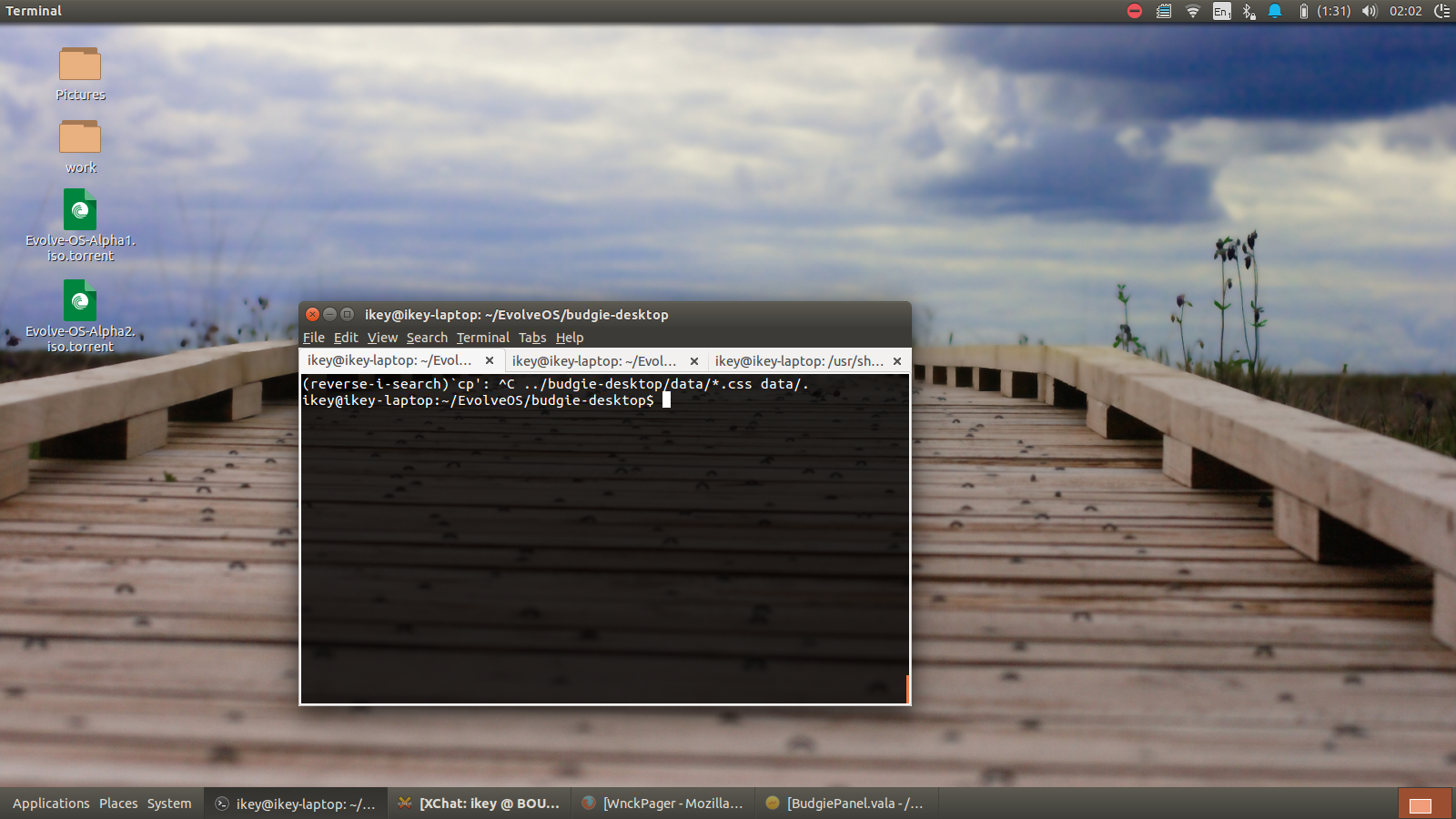Open battery indicator showing 1:31
Screen dimensions: 1456x819
1324,11
